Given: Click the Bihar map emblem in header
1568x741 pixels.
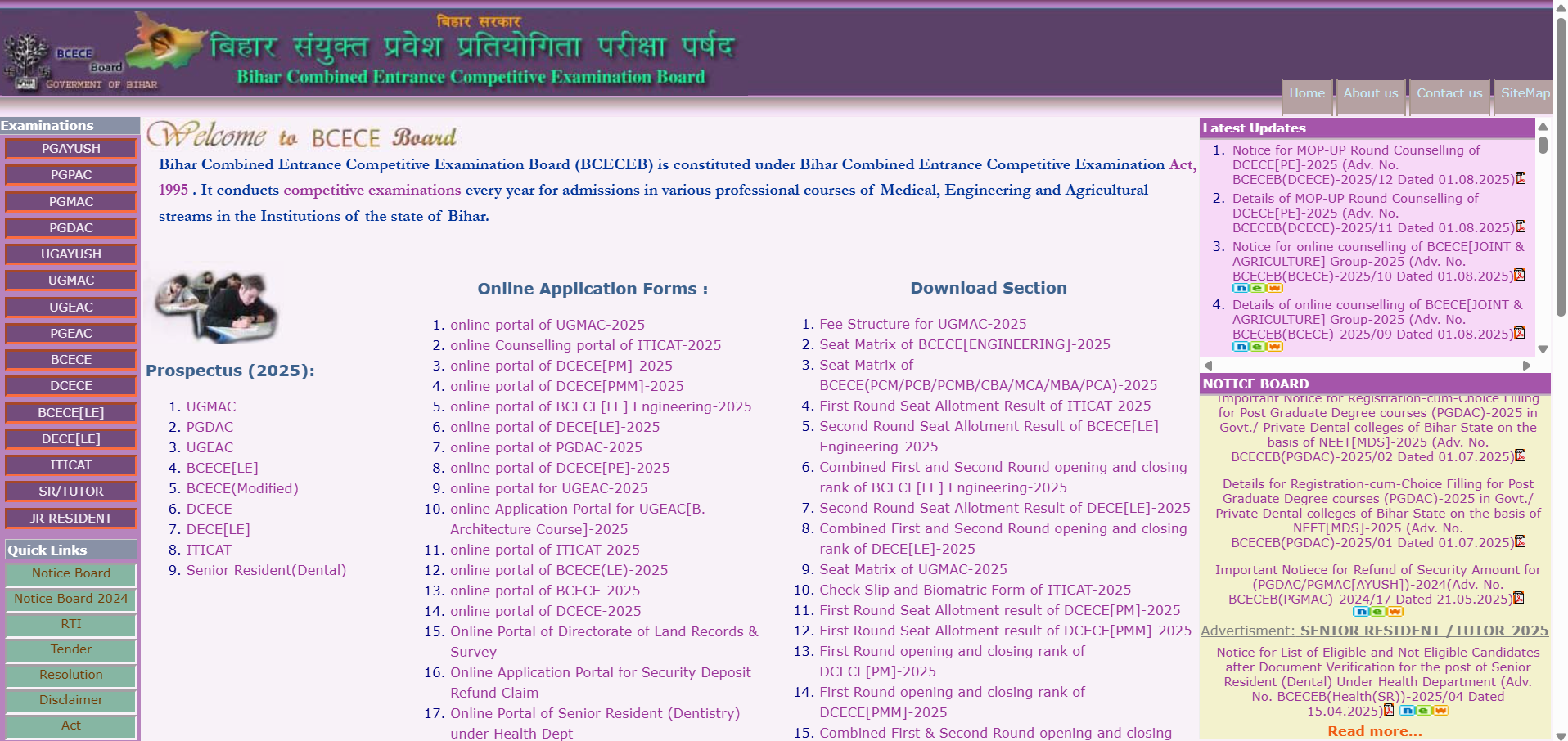Looking at the screenshot, I should (169, 41).
